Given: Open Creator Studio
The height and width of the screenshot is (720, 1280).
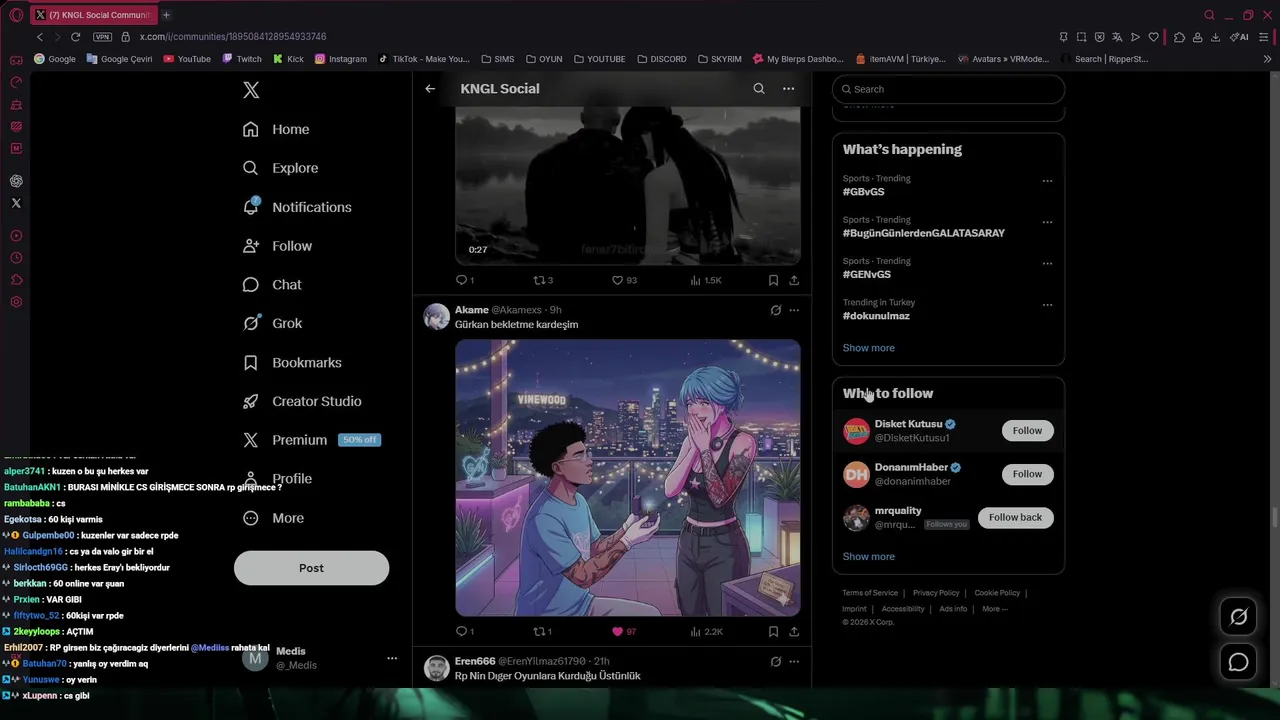Looking at the screenshot, I should click(303, 401).
